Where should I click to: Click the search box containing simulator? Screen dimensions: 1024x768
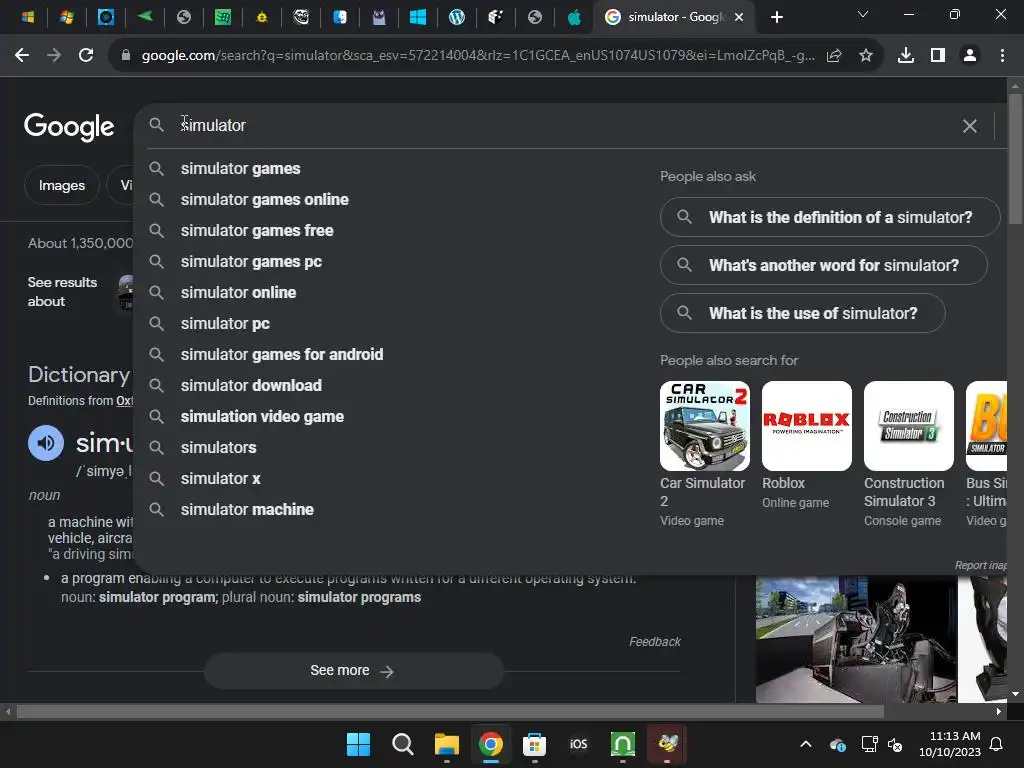(x=562, y=125)
